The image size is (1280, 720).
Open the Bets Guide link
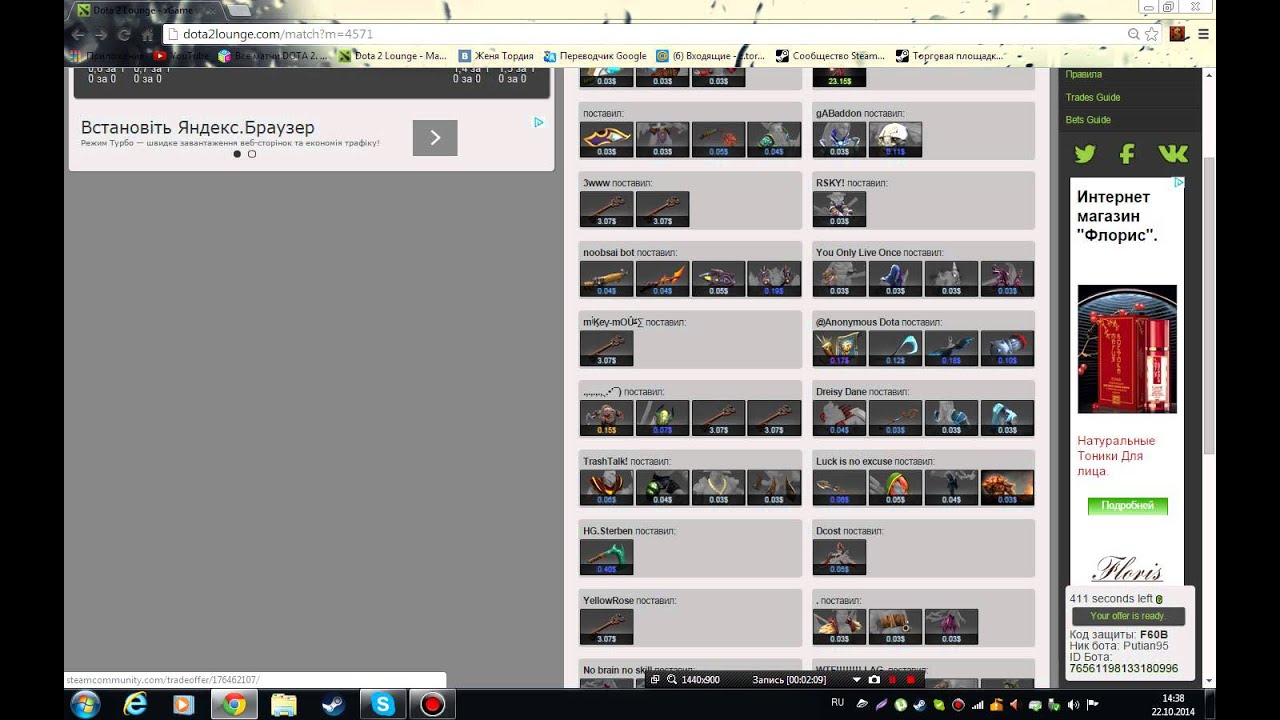(1088, 119)
